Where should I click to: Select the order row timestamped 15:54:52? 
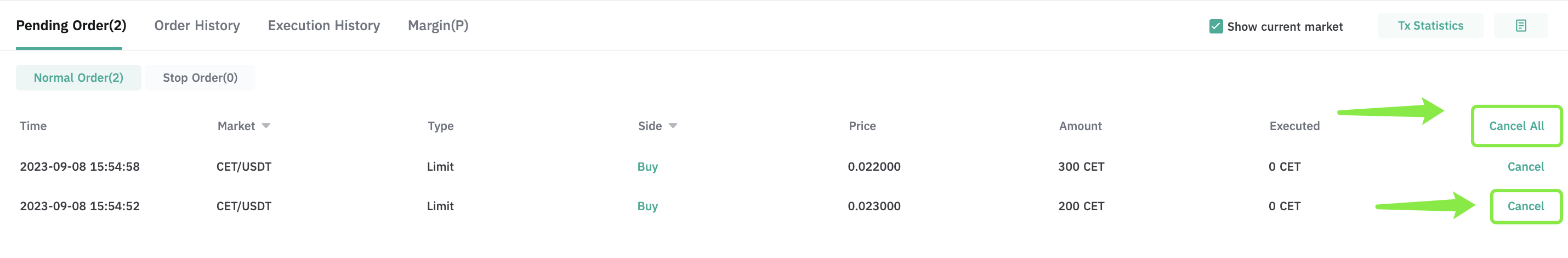[784, 206]
